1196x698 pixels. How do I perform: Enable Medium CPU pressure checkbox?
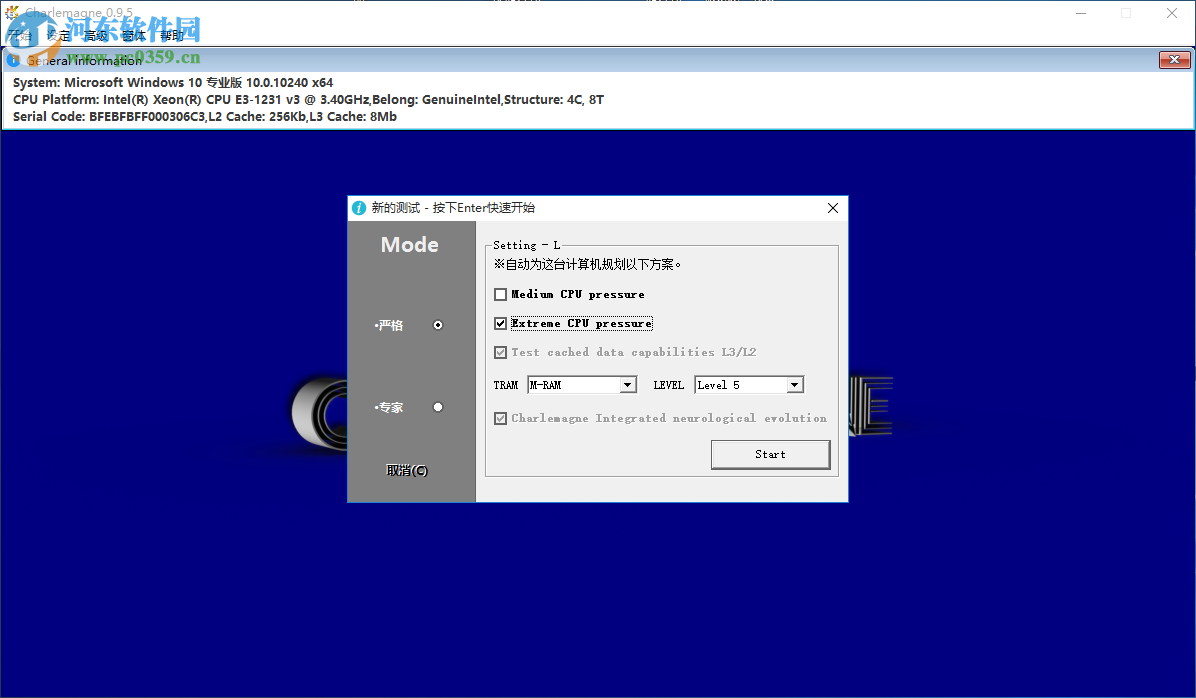pos(500,294)
